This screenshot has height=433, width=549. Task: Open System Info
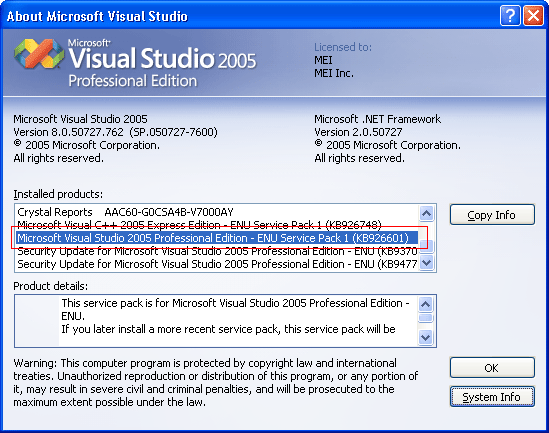[x=492, y=397]
